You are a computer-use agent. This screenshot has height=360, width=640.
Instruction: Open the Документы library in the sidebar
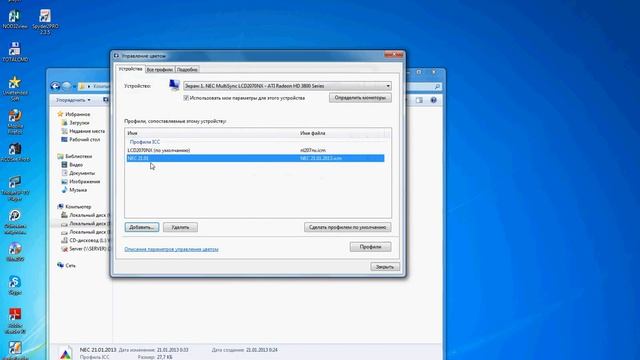coord(78,173)
